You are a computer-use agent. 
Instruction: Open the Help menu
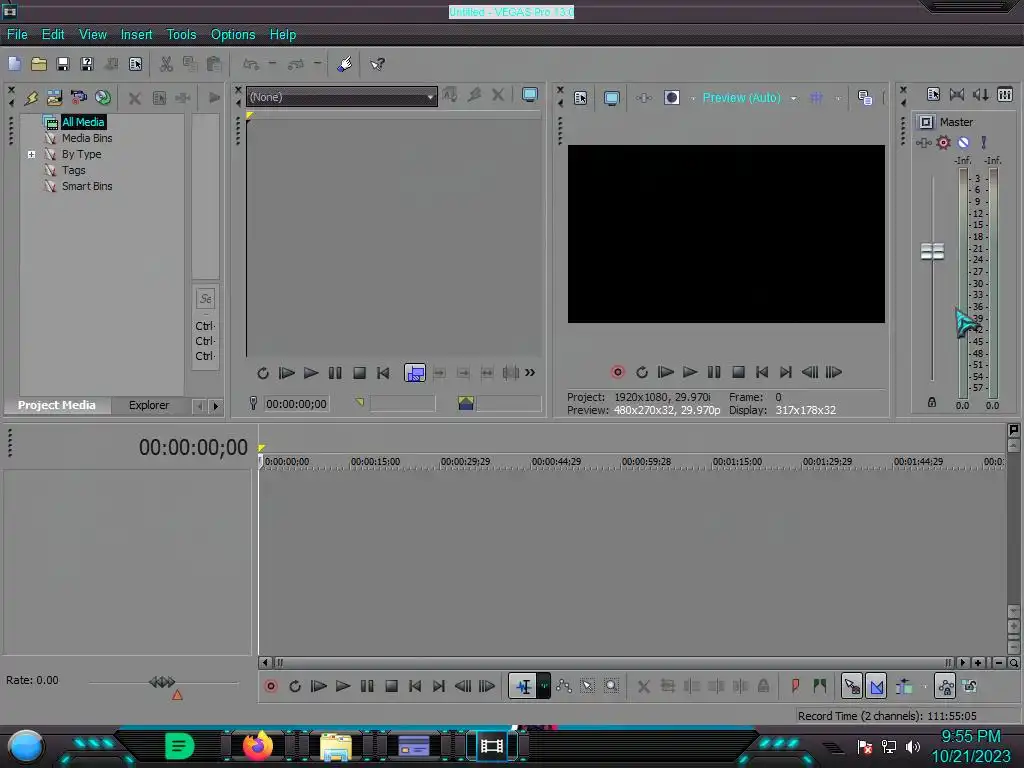click(283, 35)
